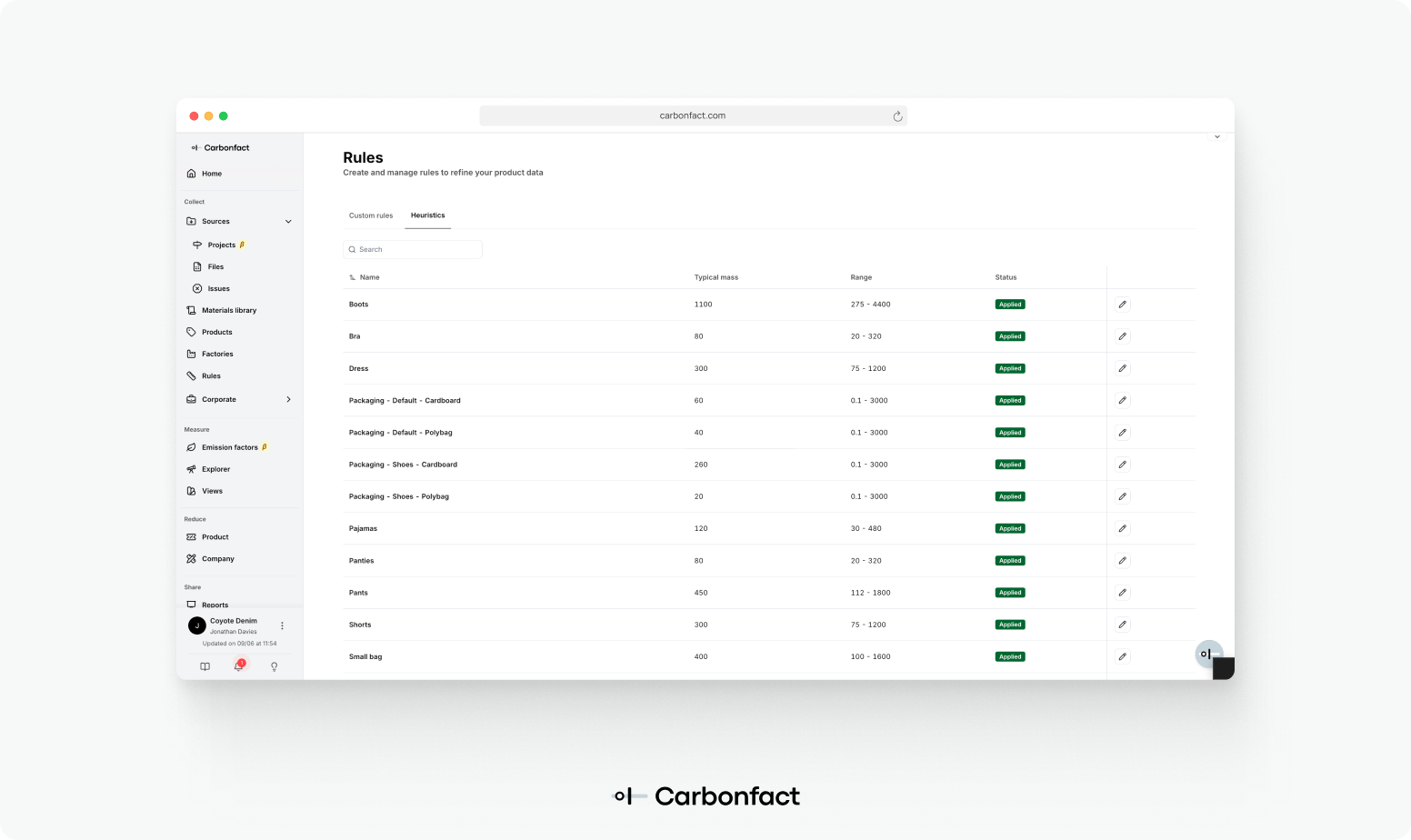This screenshot has height=840, width=1411.
Task: Click the Carbonfact logo in sidebar
Action: [x=220, y=147]
